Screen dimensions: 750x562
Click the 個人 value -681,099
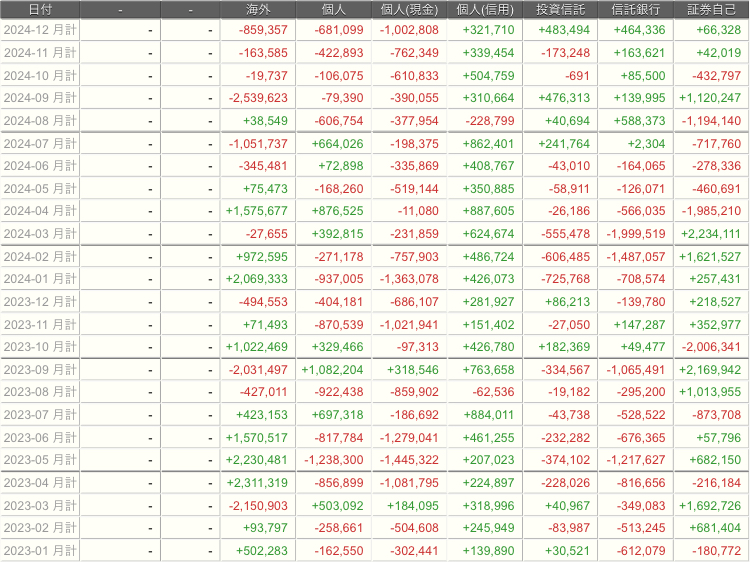click(339, 30)
